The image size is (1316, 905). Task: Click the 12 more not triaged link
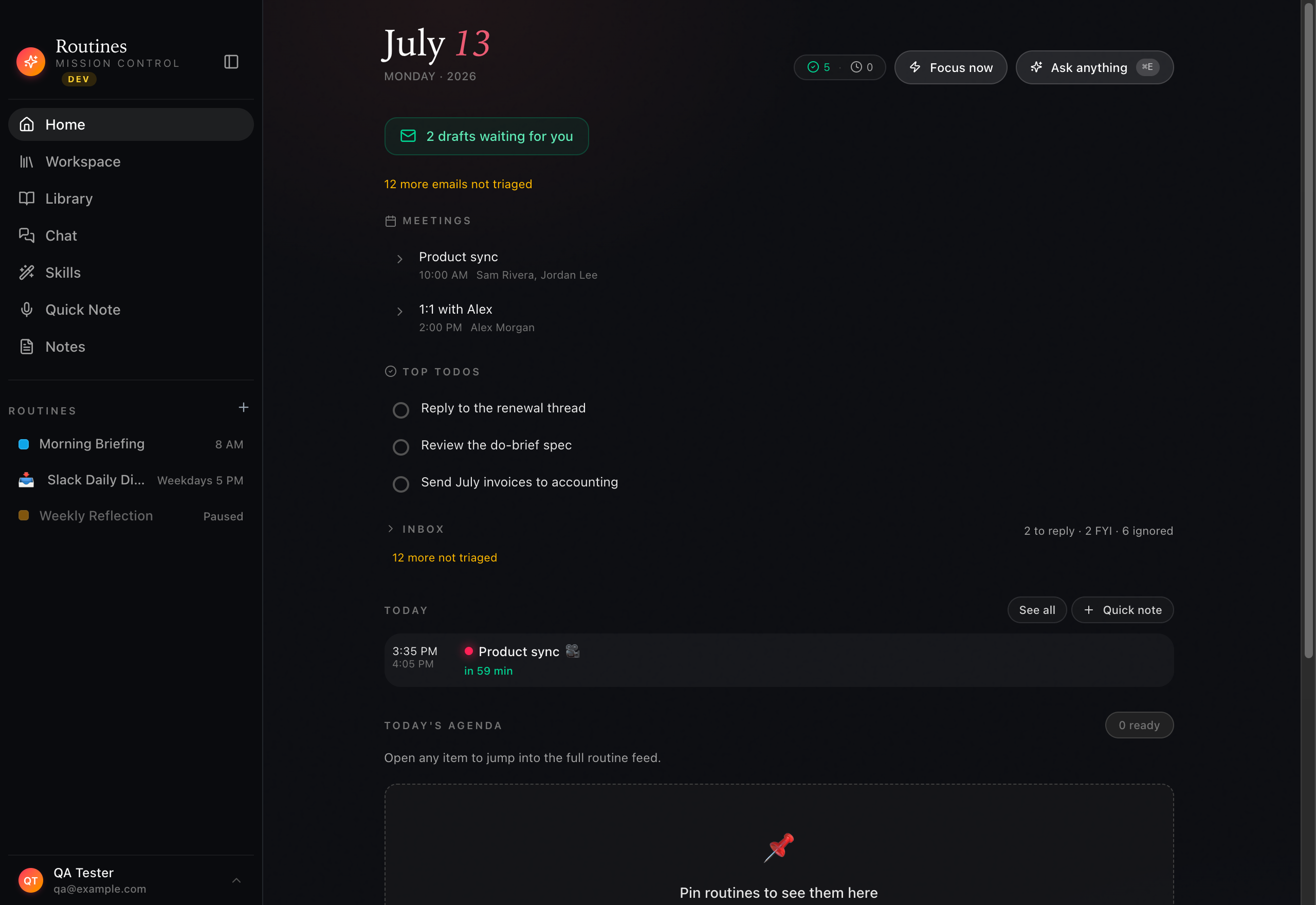click(x=444, y=557)
